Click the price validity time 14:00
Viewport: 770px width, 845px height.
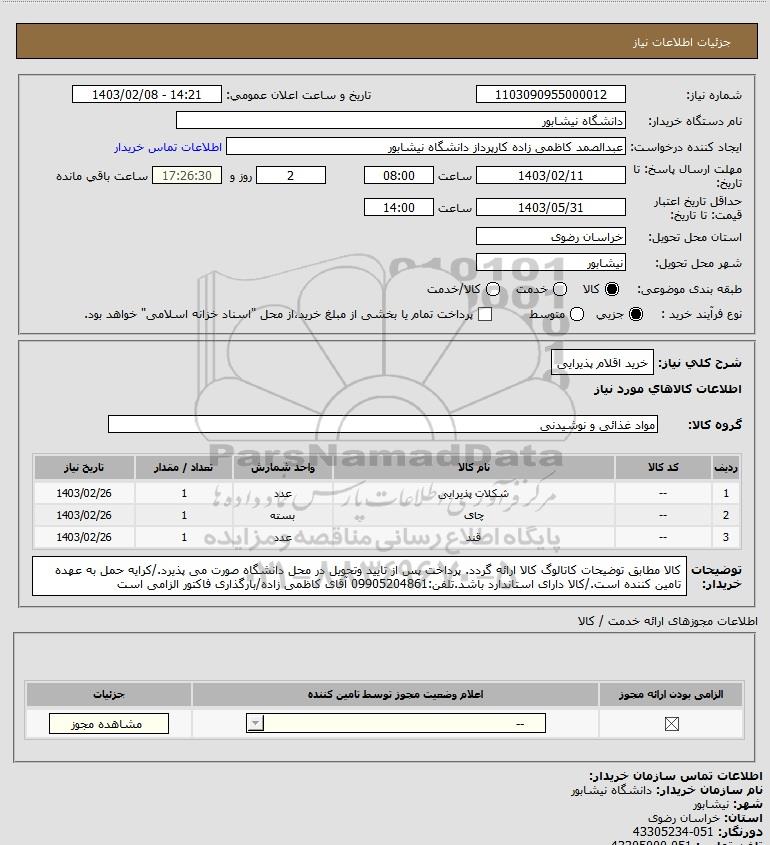click(x=399, y=207)
